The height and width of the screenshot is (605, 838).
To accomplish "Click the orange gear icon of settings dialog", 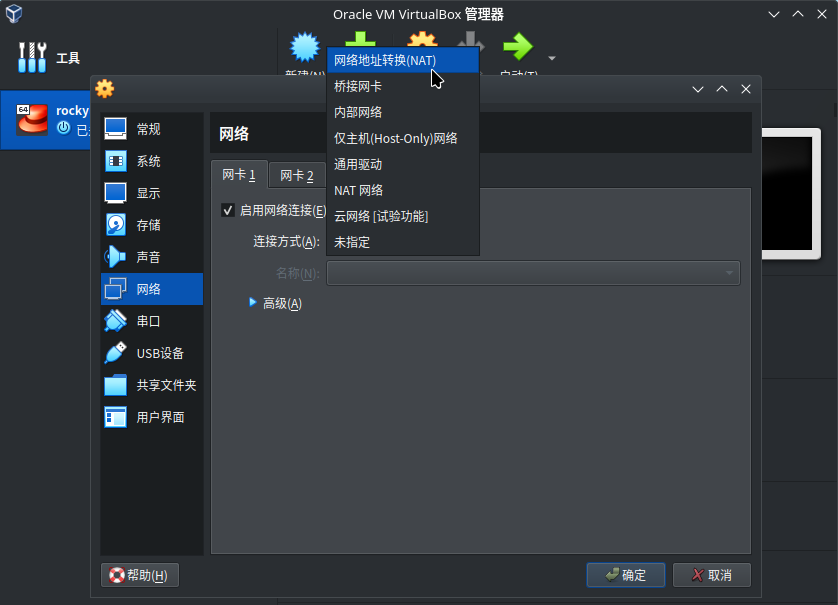I will (105, 89).
